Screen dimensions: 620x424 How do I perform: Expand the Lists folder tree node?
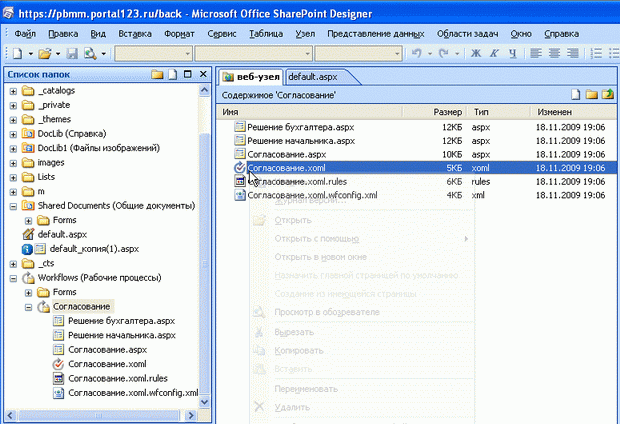13,176
